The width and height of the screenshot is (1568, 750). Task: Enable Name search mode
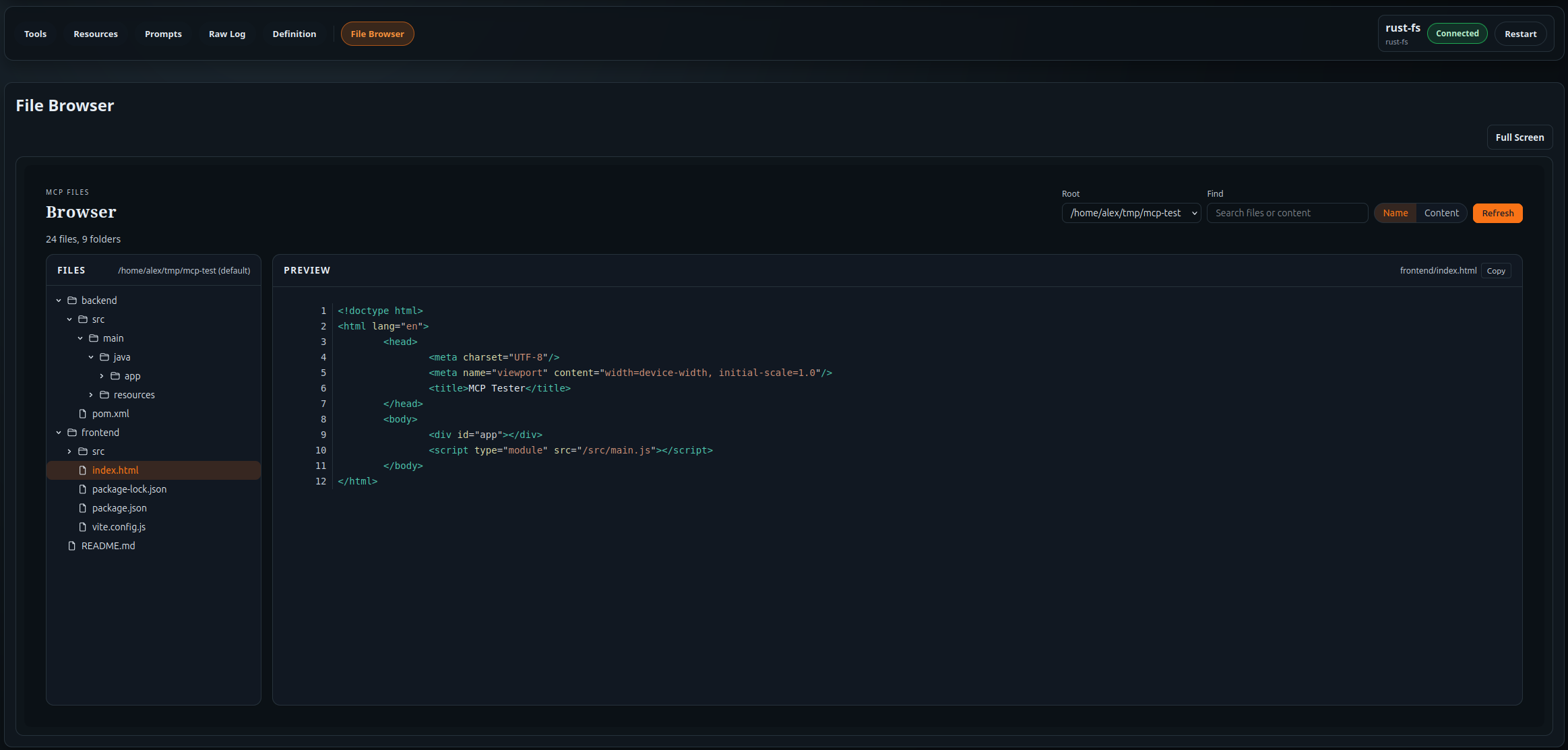1395,212
